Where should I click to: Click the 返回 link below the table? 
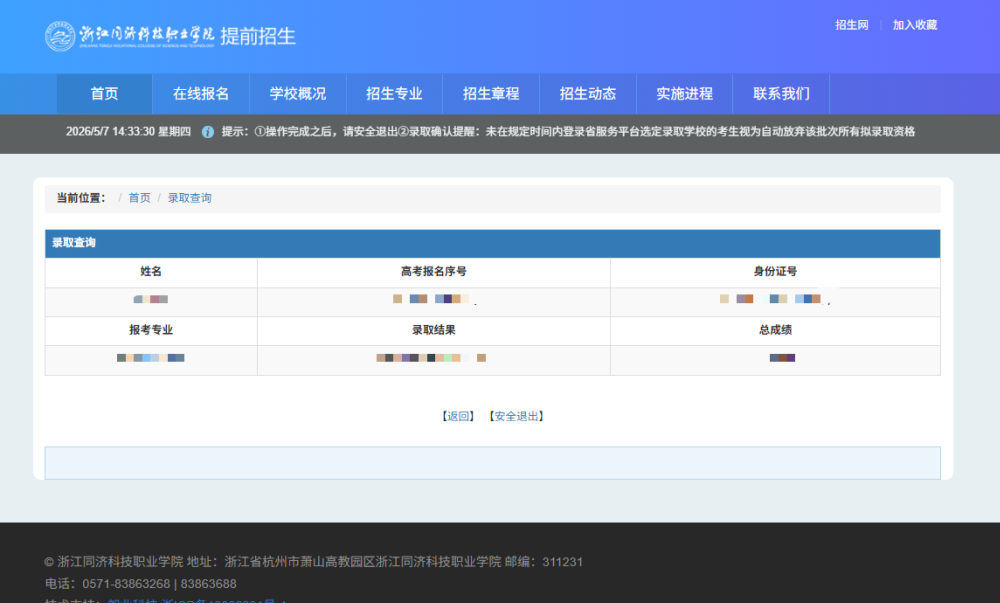(x=458, y=416)
